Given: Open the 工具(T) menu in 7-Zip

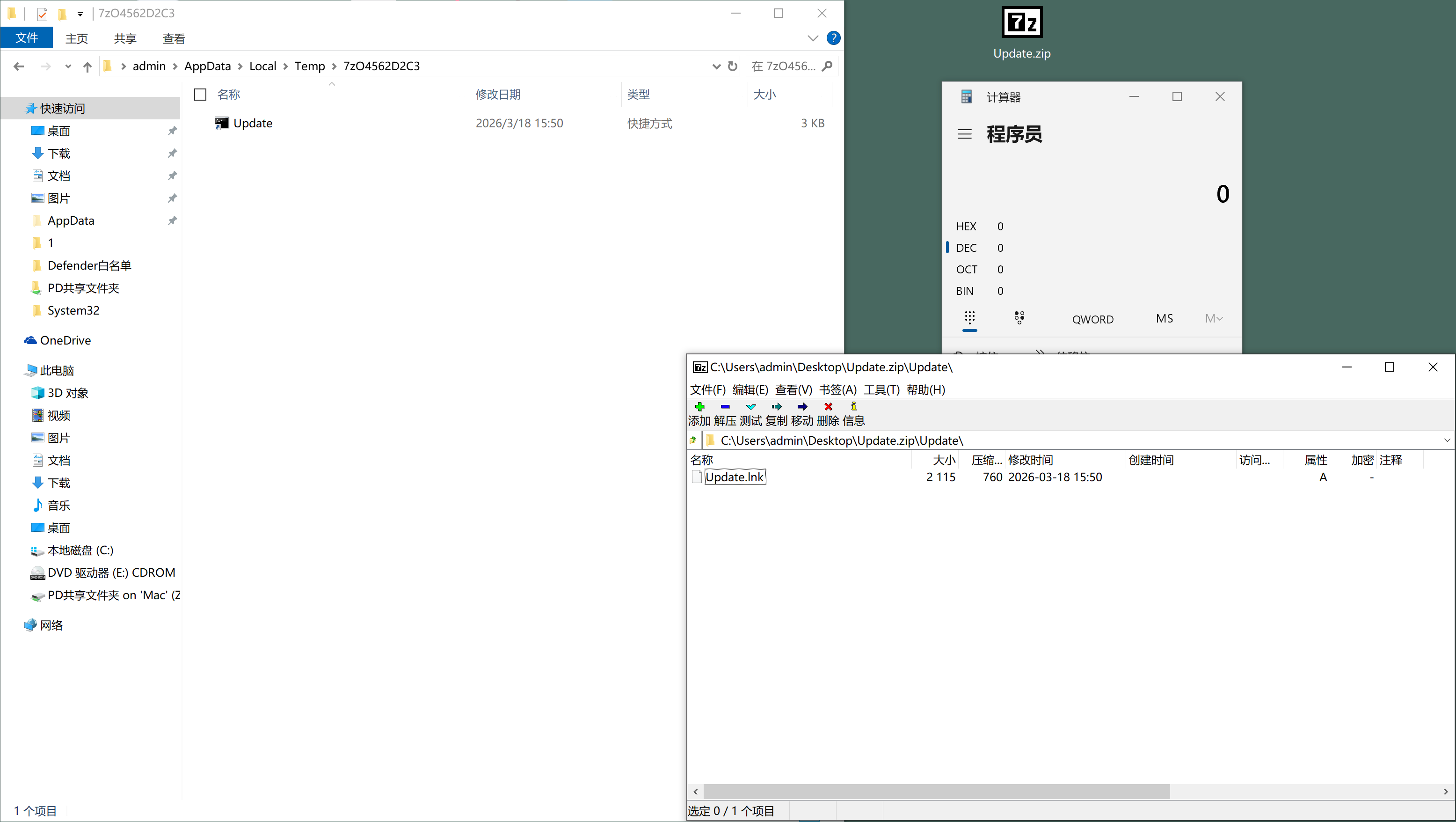Looking at the screenshot, I should point(881,389).
